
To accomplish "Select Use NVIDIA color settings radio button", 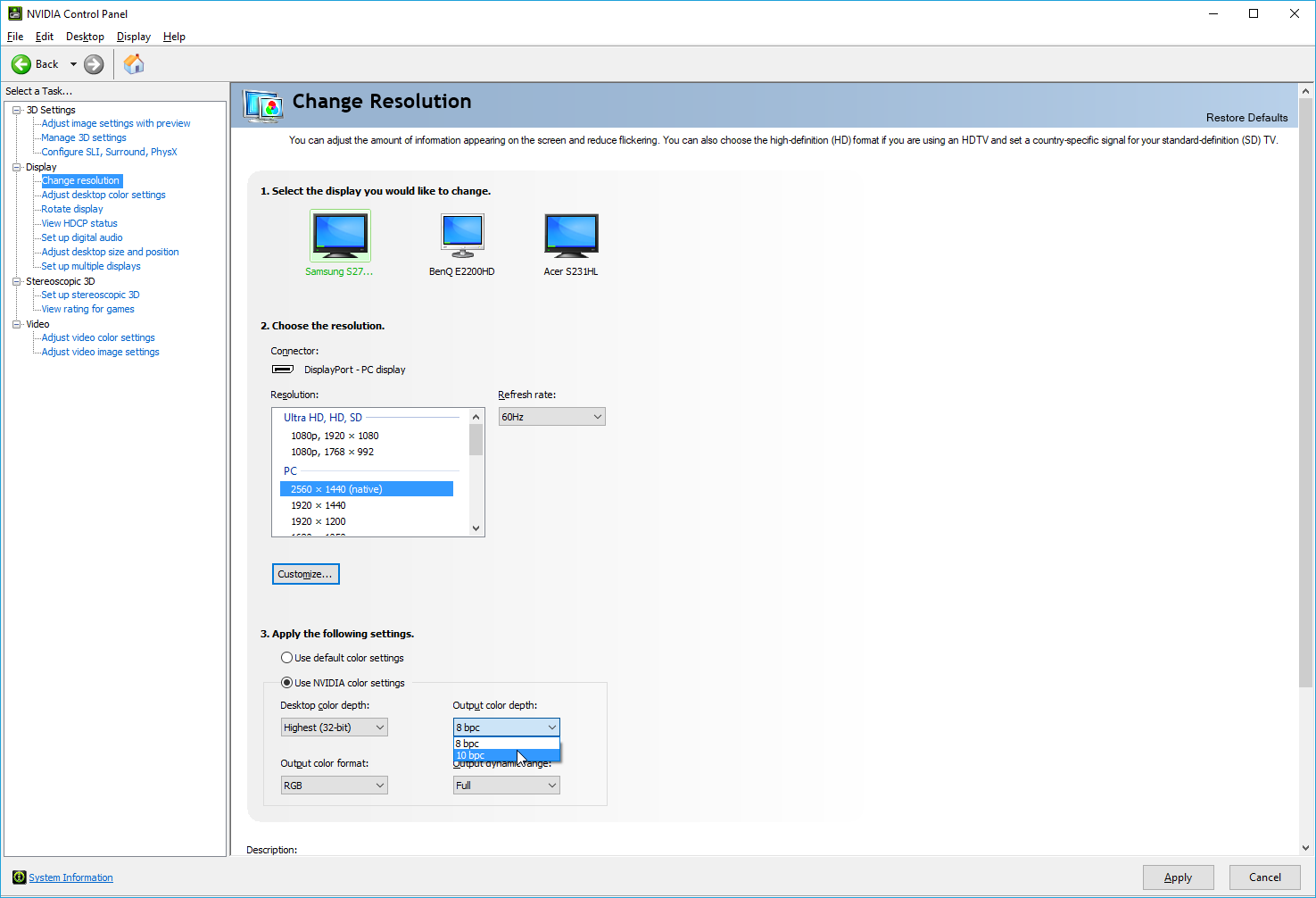I will pyautogui.click(x=286, y=683).
